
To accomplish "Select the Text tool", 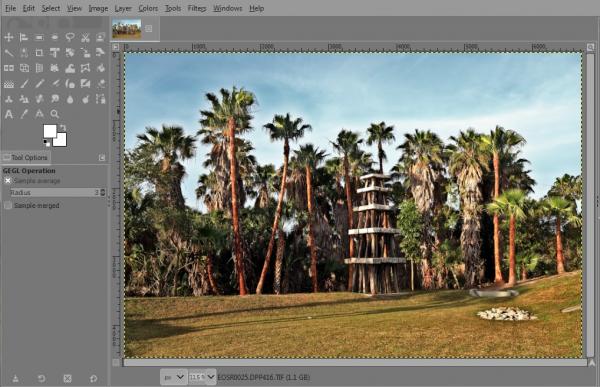I will pyautogui.click(x=8, y=114).
